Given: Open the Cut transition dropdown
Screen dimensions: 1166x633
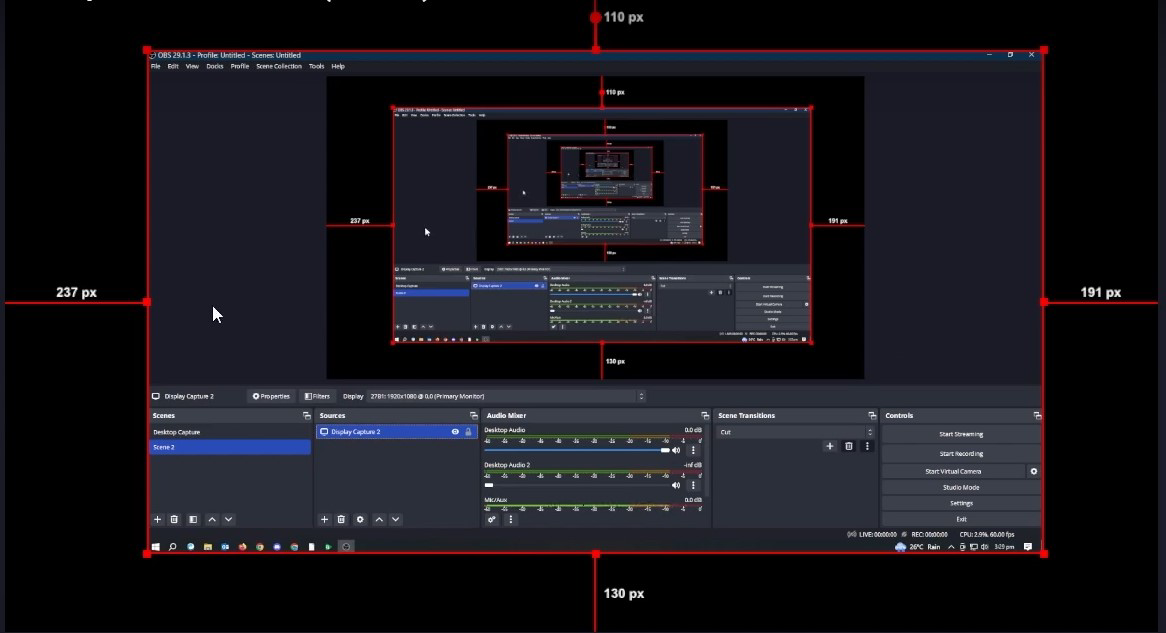Looking at the screenshot, I should (795, 431).
